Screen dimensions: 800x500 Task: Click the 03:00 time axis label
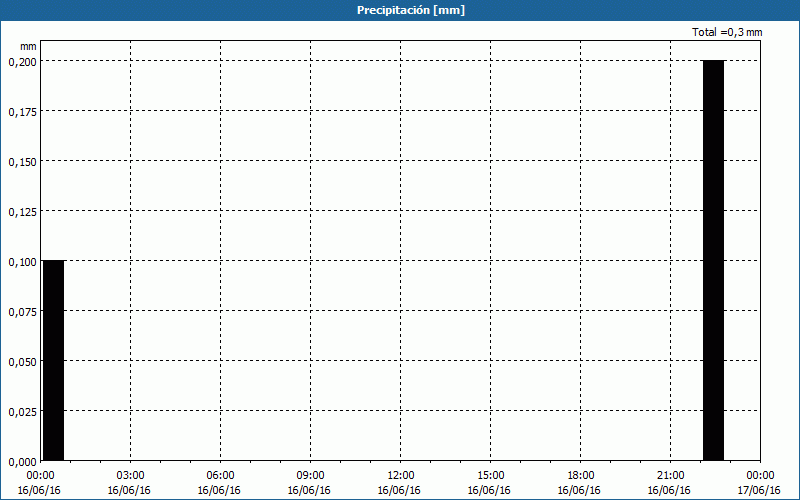coord(131,476)
